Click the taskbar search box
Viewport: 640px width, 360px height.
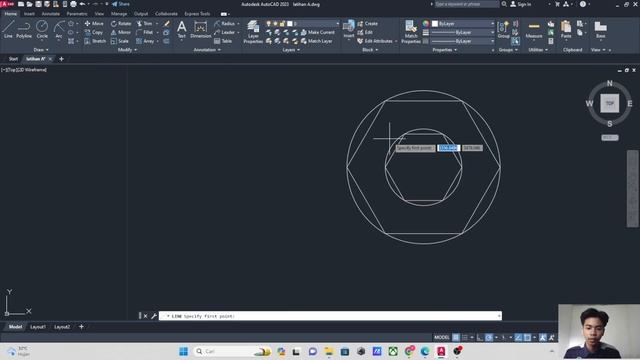pyautogui.click(x=231, y=351)
